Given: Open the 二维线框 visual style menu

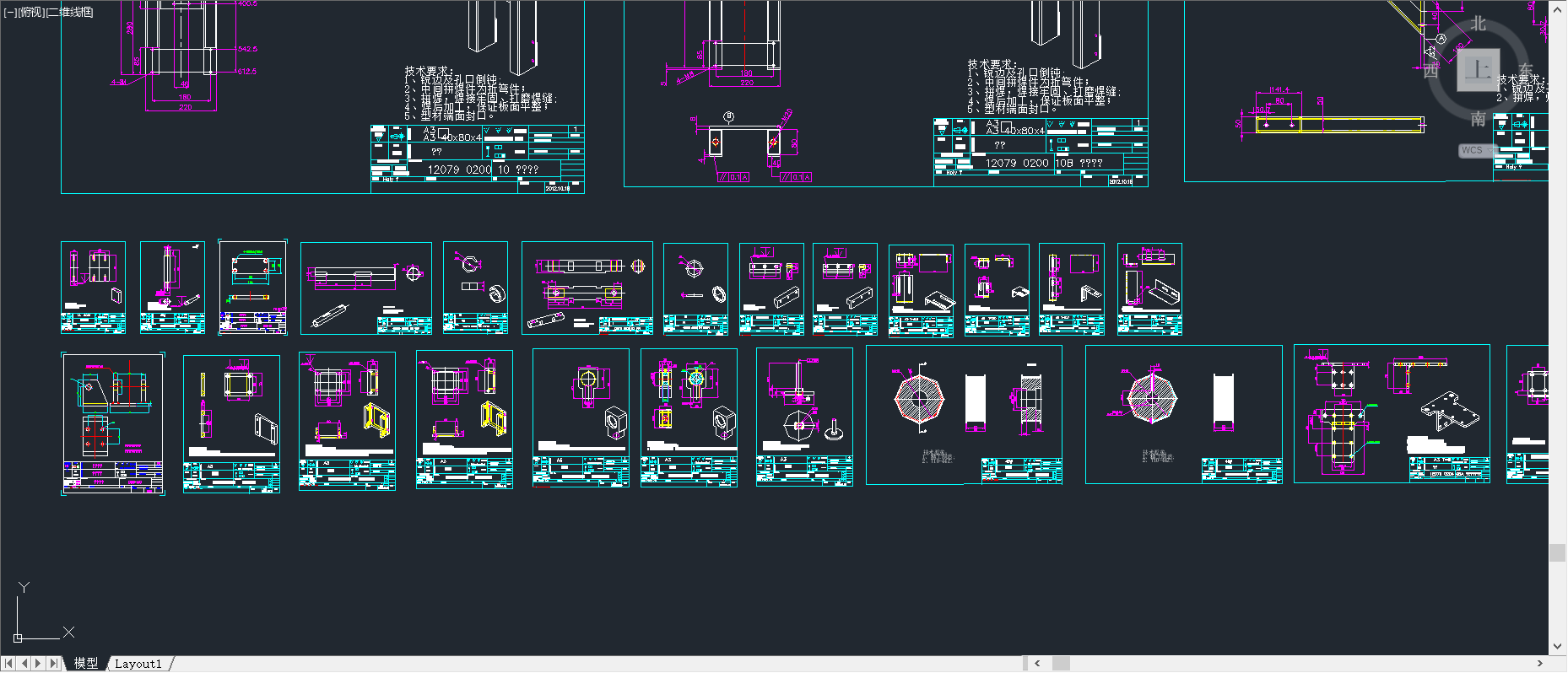Looking at the screenshot, I should (70, 12).
